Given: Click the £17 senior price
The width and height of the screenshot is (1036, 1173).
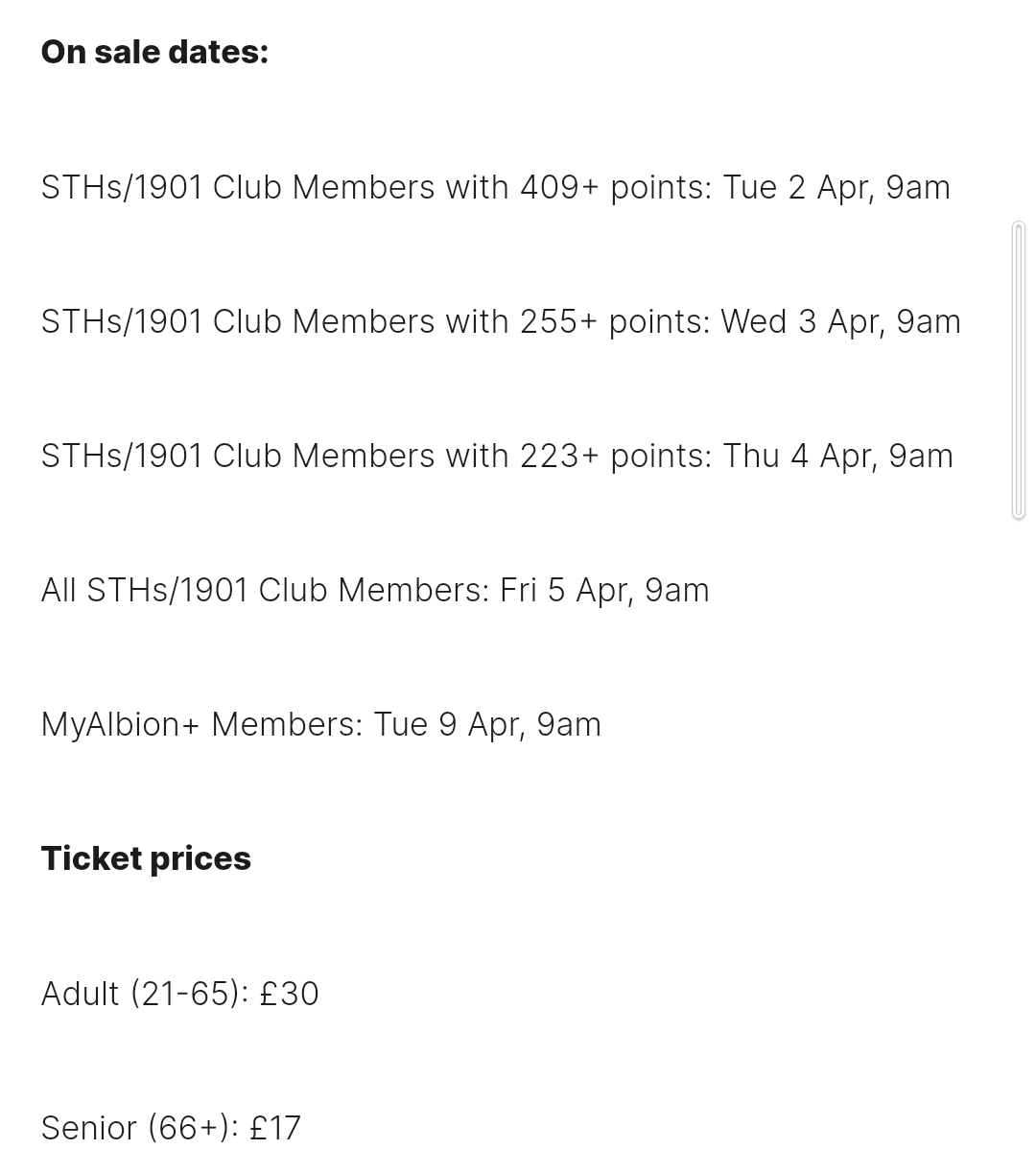Looking at the screenshot, I should [275, 1128].
